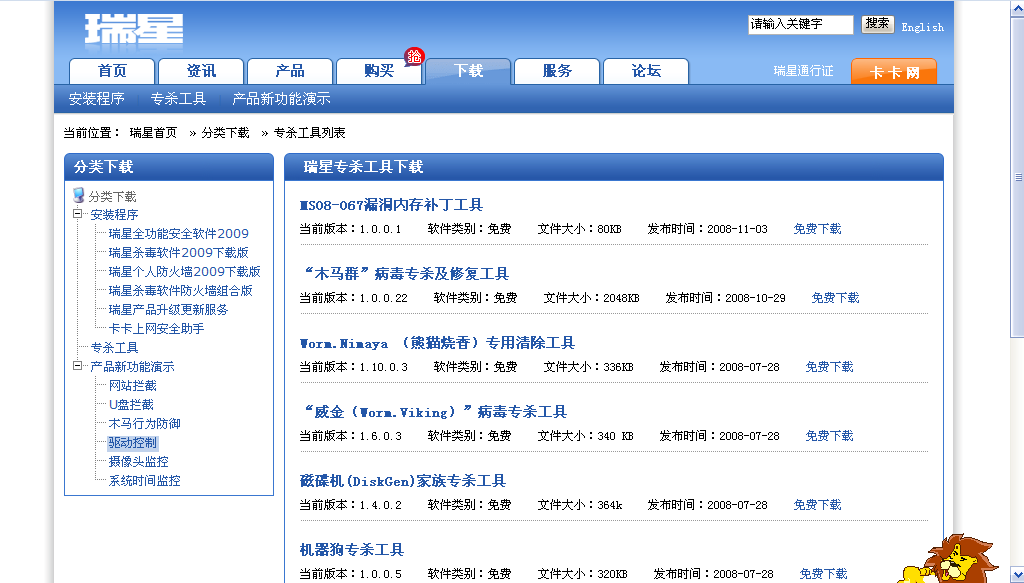Open 卡卡上网安全助手 tree item
1024x583 pixels.
point(156,328)
